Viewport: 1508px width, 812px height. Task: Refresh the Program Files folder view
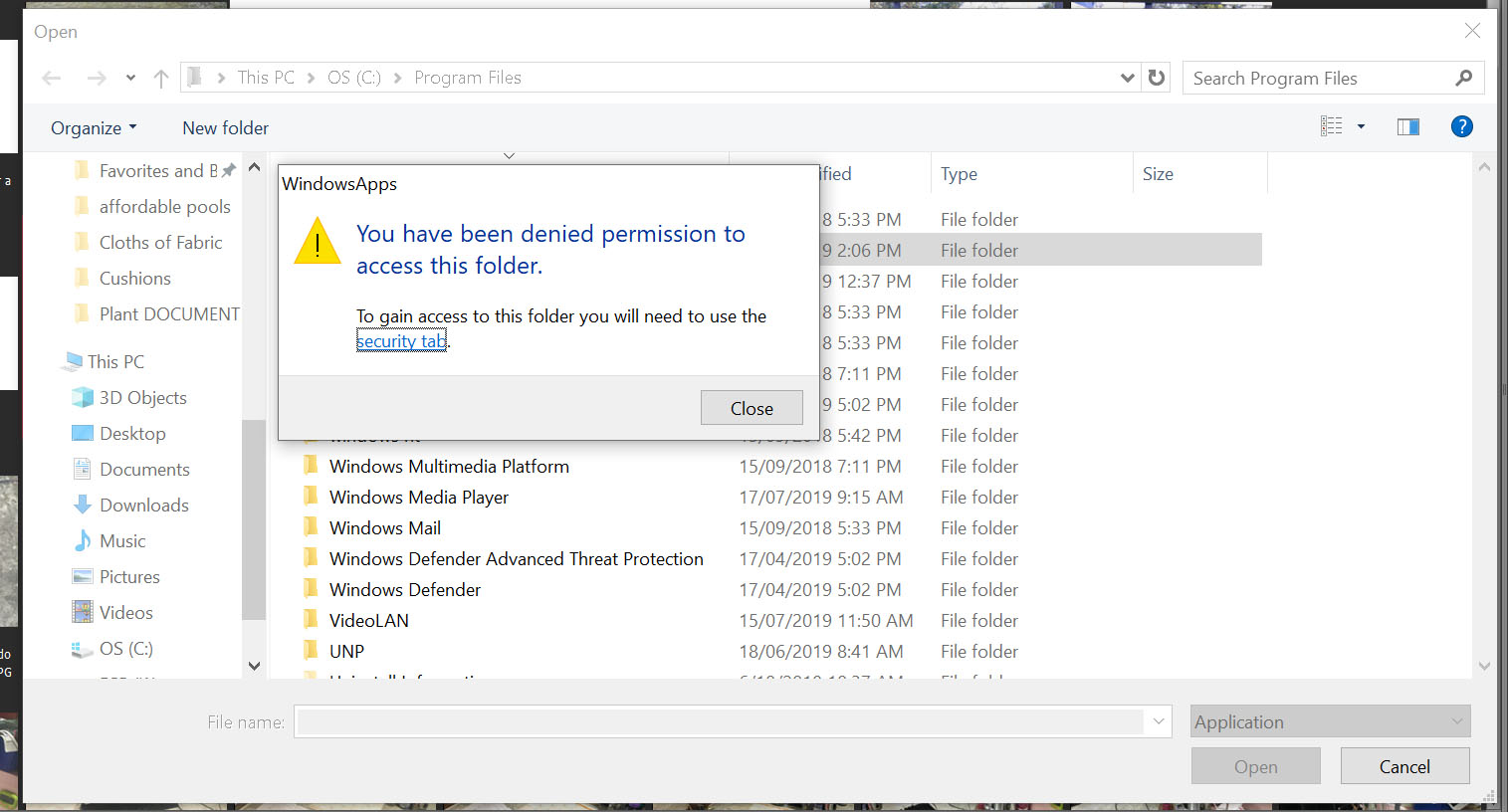click(1157, 78)
